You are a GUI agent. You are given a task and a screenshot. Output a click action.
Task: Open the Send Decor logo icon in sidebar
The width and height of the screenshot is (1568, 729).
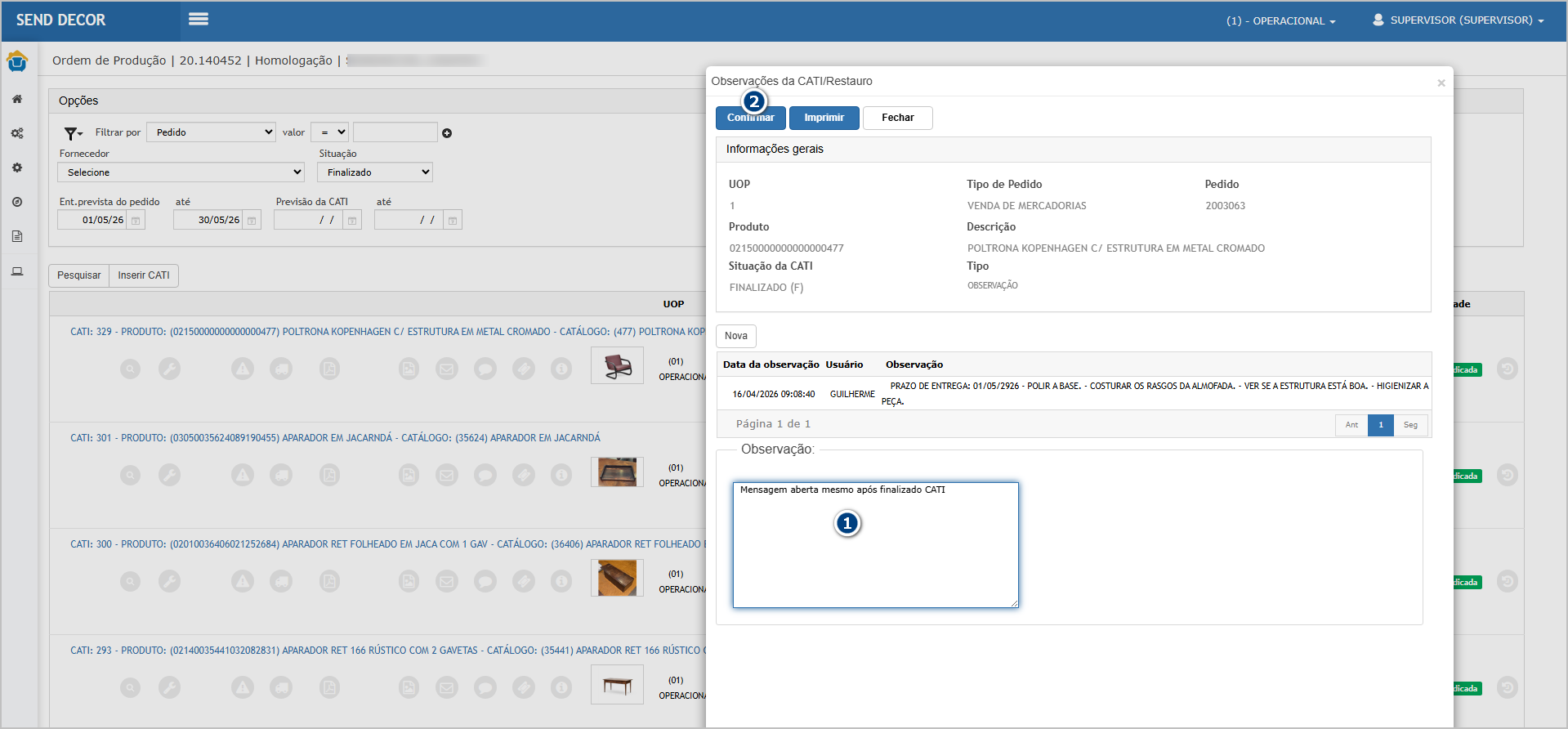(17, 61)
